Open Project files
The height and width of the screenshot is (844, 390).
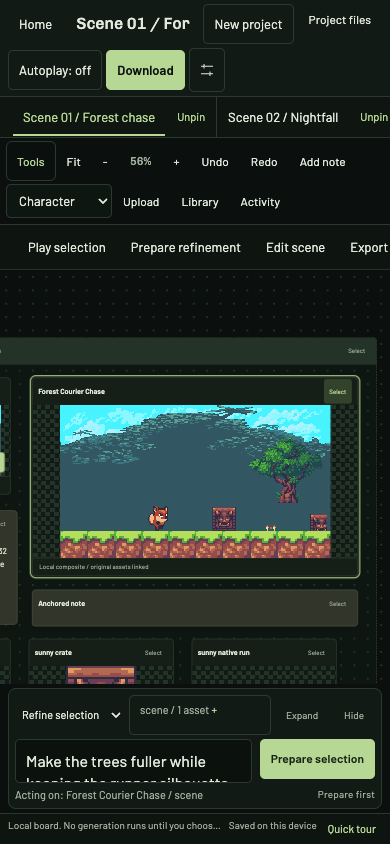click(339, 20)
